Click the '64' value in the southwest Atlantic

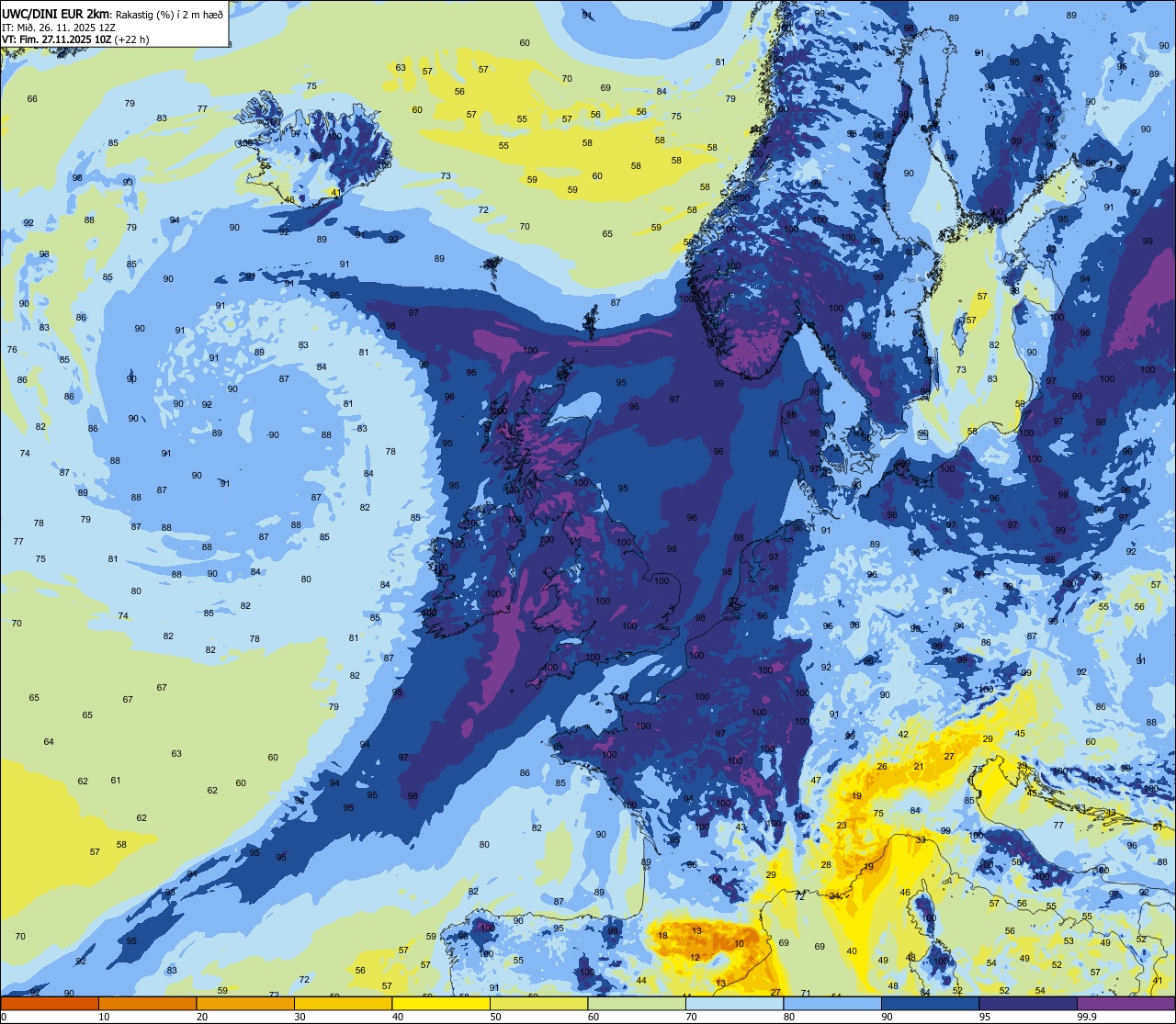coord(49,742)
